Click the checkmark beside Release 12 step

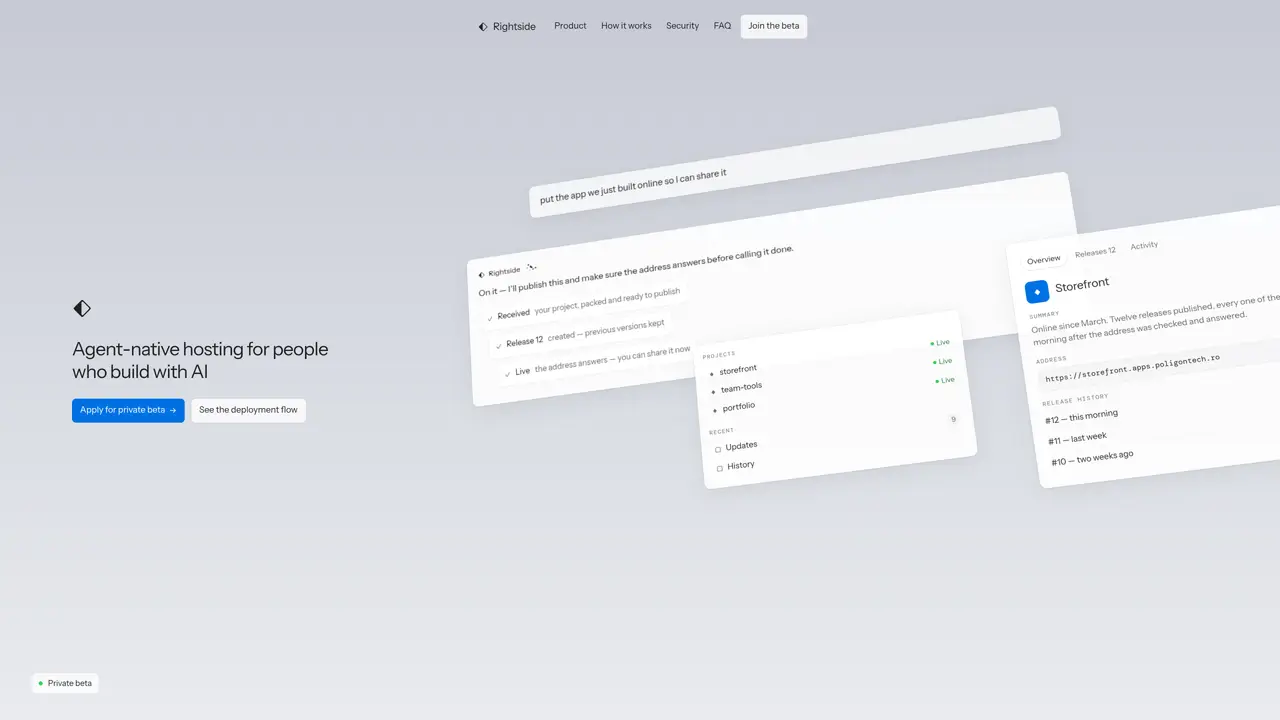tap(499, 346)
